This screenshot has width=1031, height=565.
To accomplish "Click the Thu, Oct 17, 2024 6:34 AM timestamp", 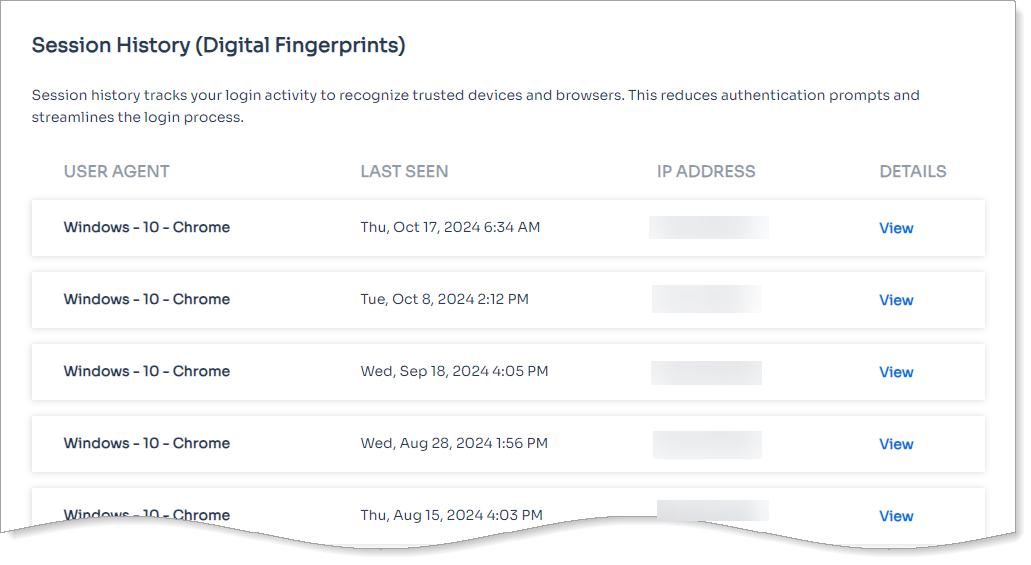I will pyautogui.click(x=450, y=227).
